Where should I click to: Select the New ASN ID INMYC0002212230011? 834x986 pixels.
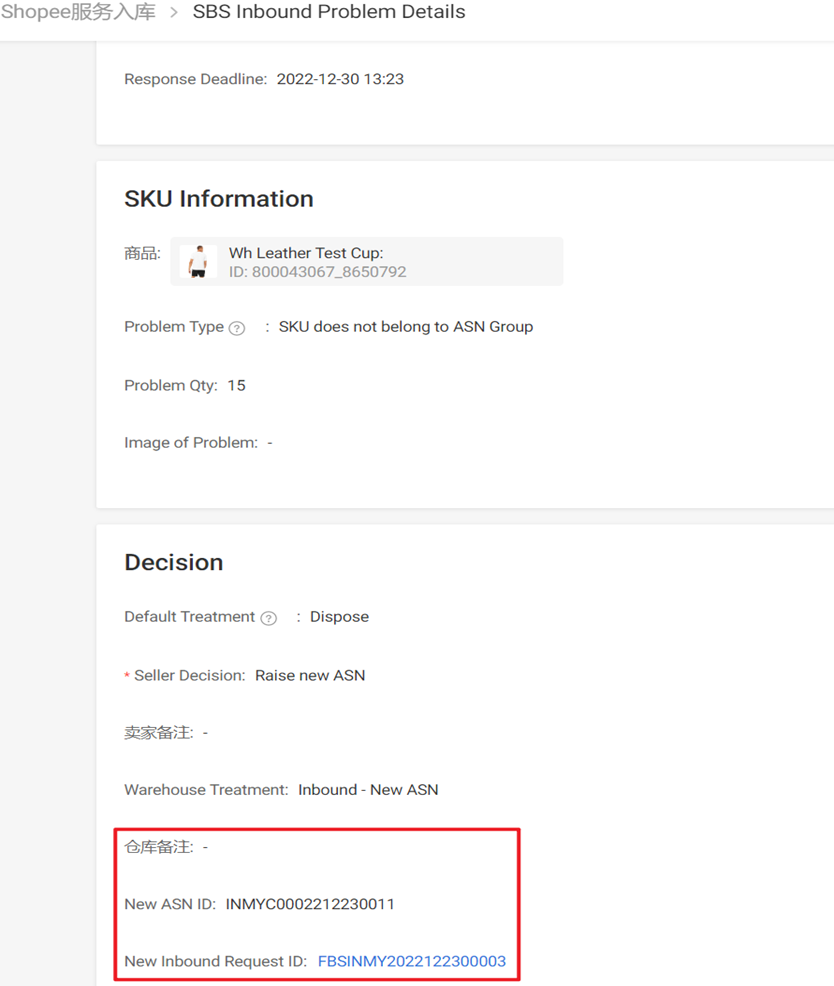pyautogui.click(x=310, y=904)
